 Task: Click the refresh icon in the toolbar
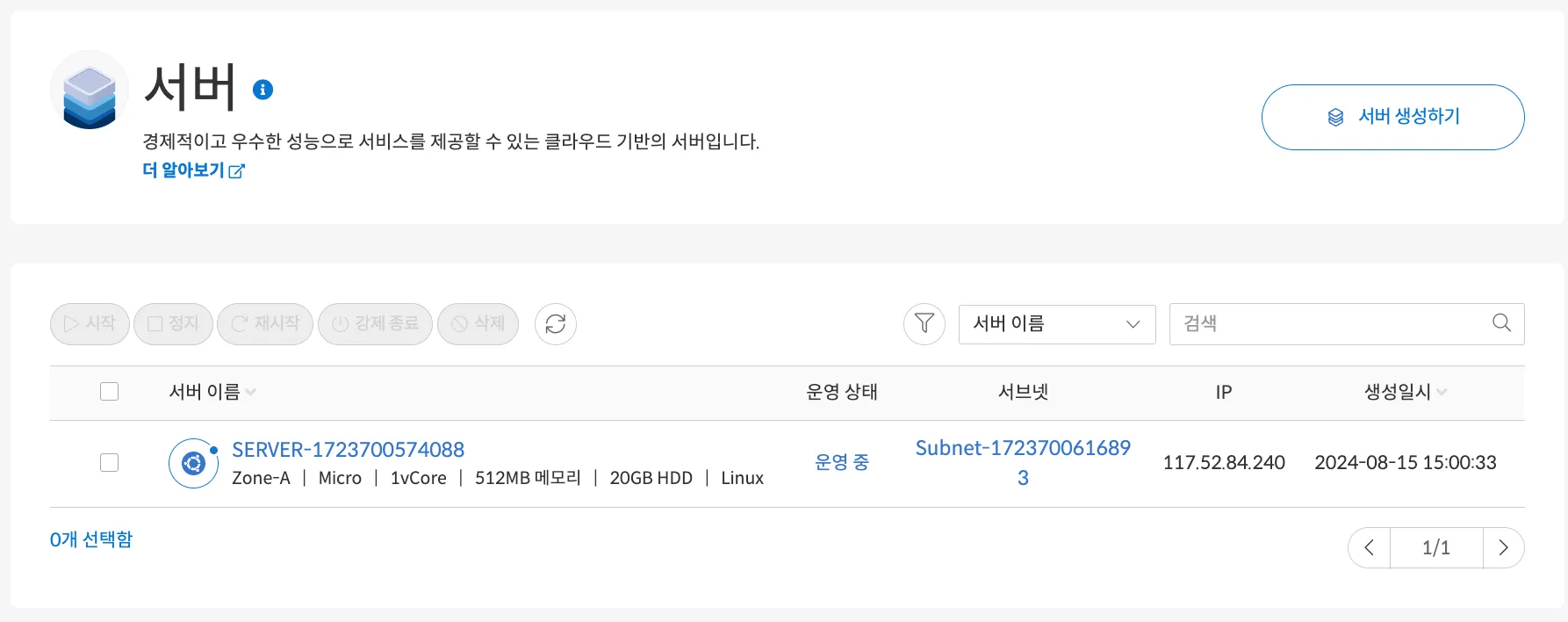click(556, 324)
